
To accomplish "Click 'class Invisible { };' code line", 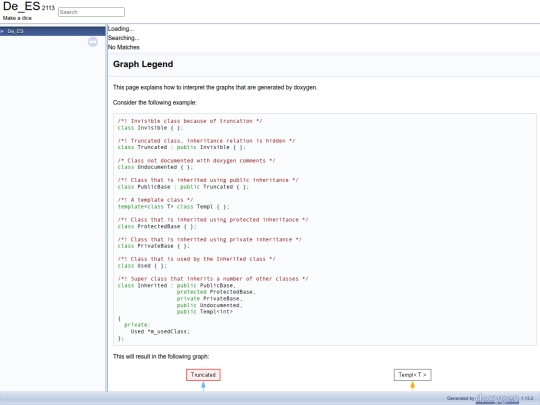I will [150, 128].
